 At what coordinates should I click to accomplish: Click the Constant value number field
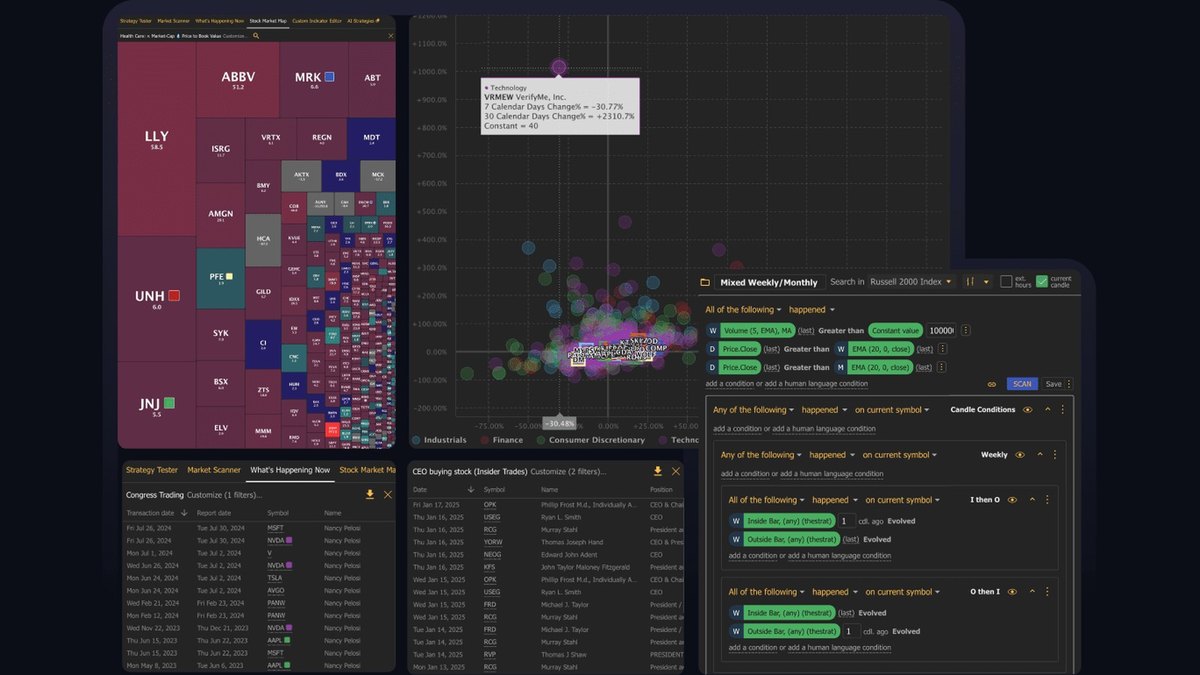click(x=942, y=330)
